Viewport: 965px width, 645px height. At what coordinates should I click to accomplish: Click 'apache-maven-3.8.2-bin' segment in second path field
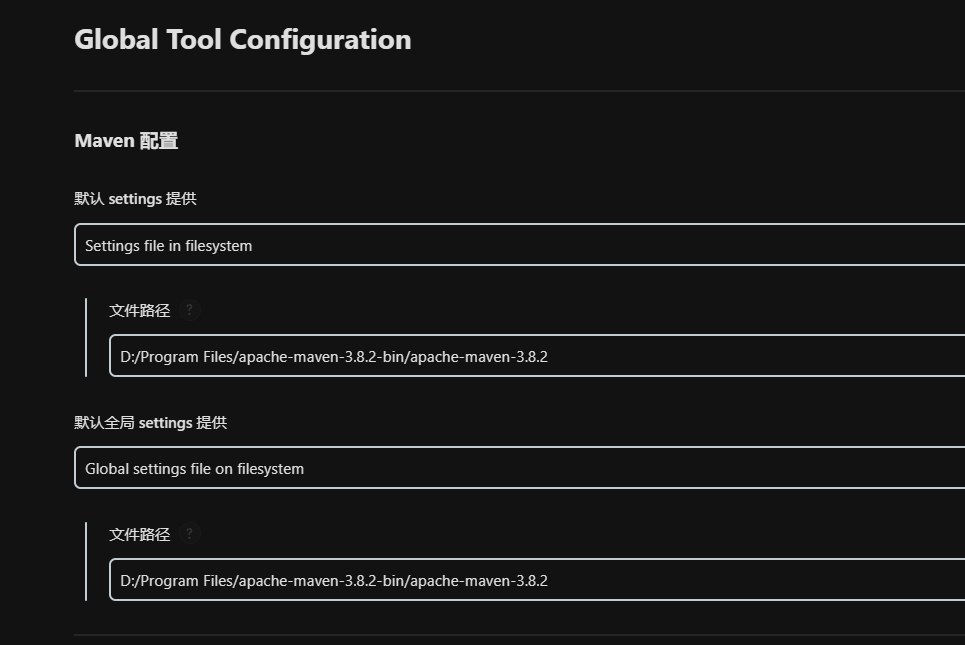[x=321, y=581]
